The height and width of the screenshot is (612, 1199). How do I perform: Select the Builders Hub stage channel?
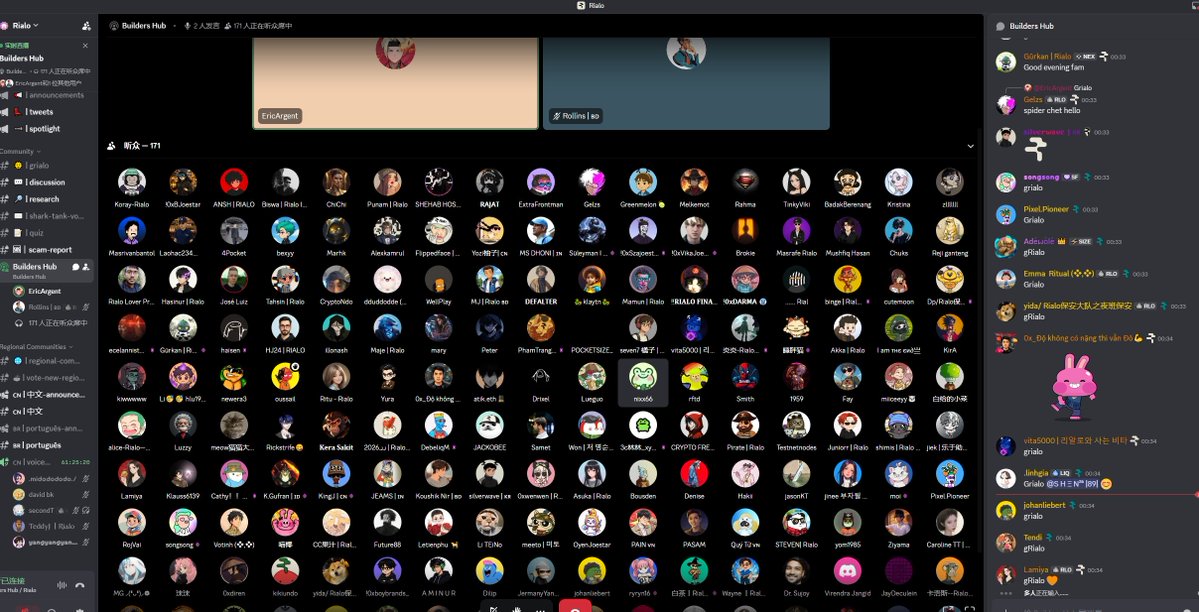47,269
